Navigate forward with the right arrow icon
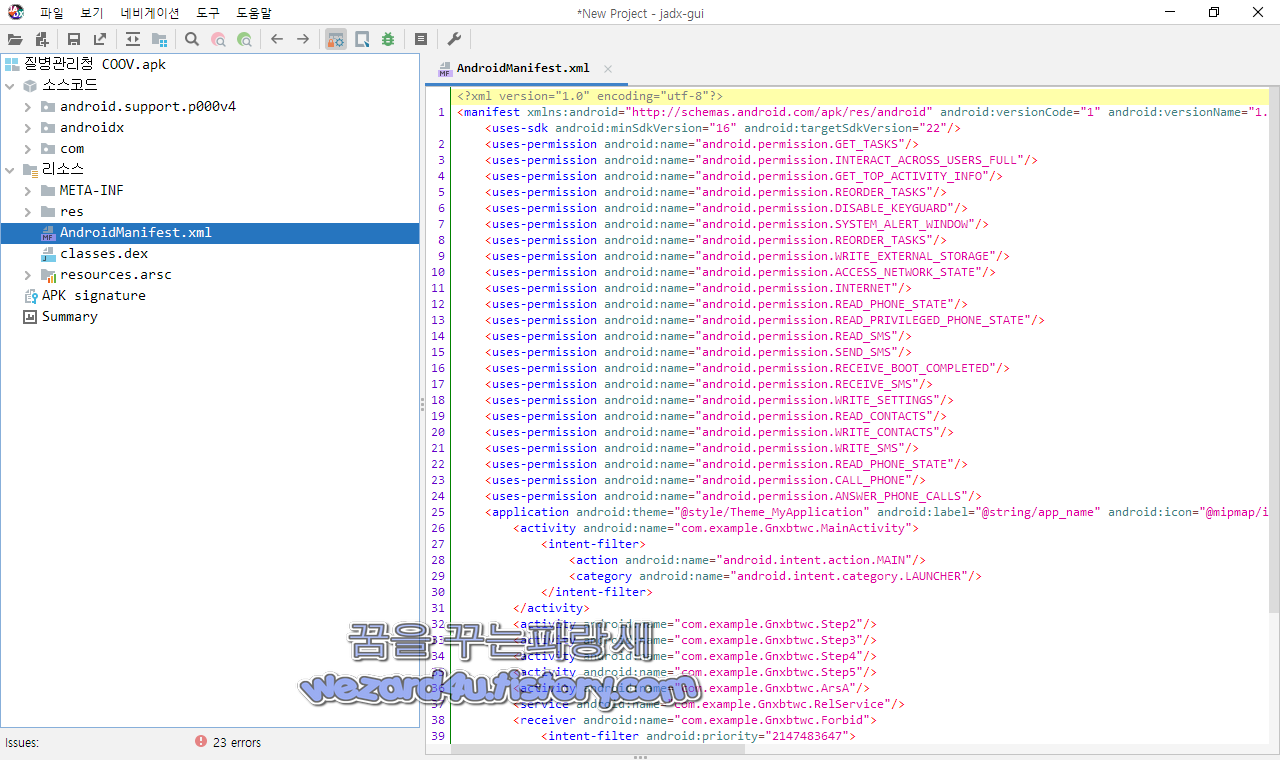Screen dimensions: 1280x760 (x=303, y=39)
